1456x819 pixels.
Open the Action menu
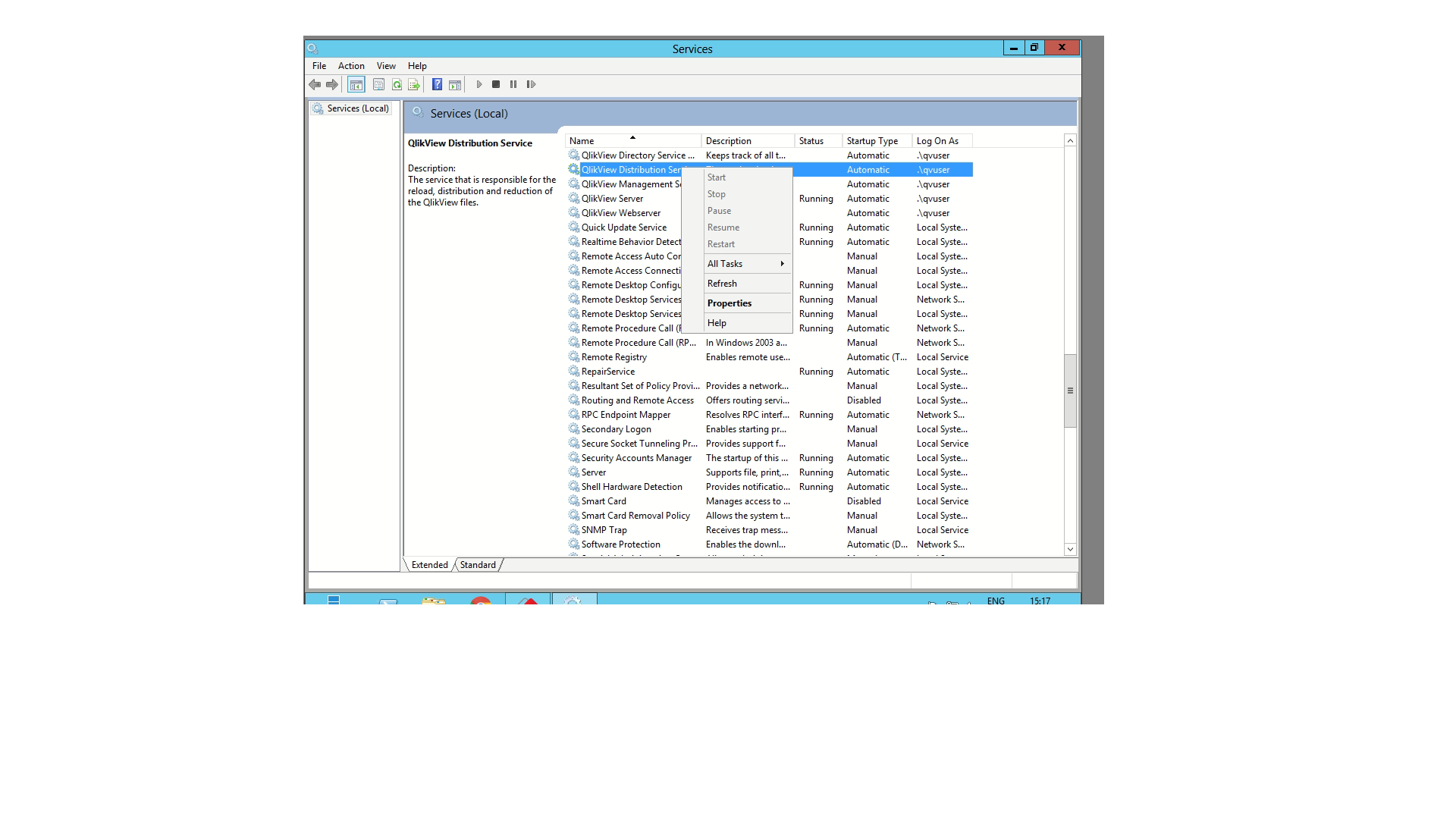[351, 66]
